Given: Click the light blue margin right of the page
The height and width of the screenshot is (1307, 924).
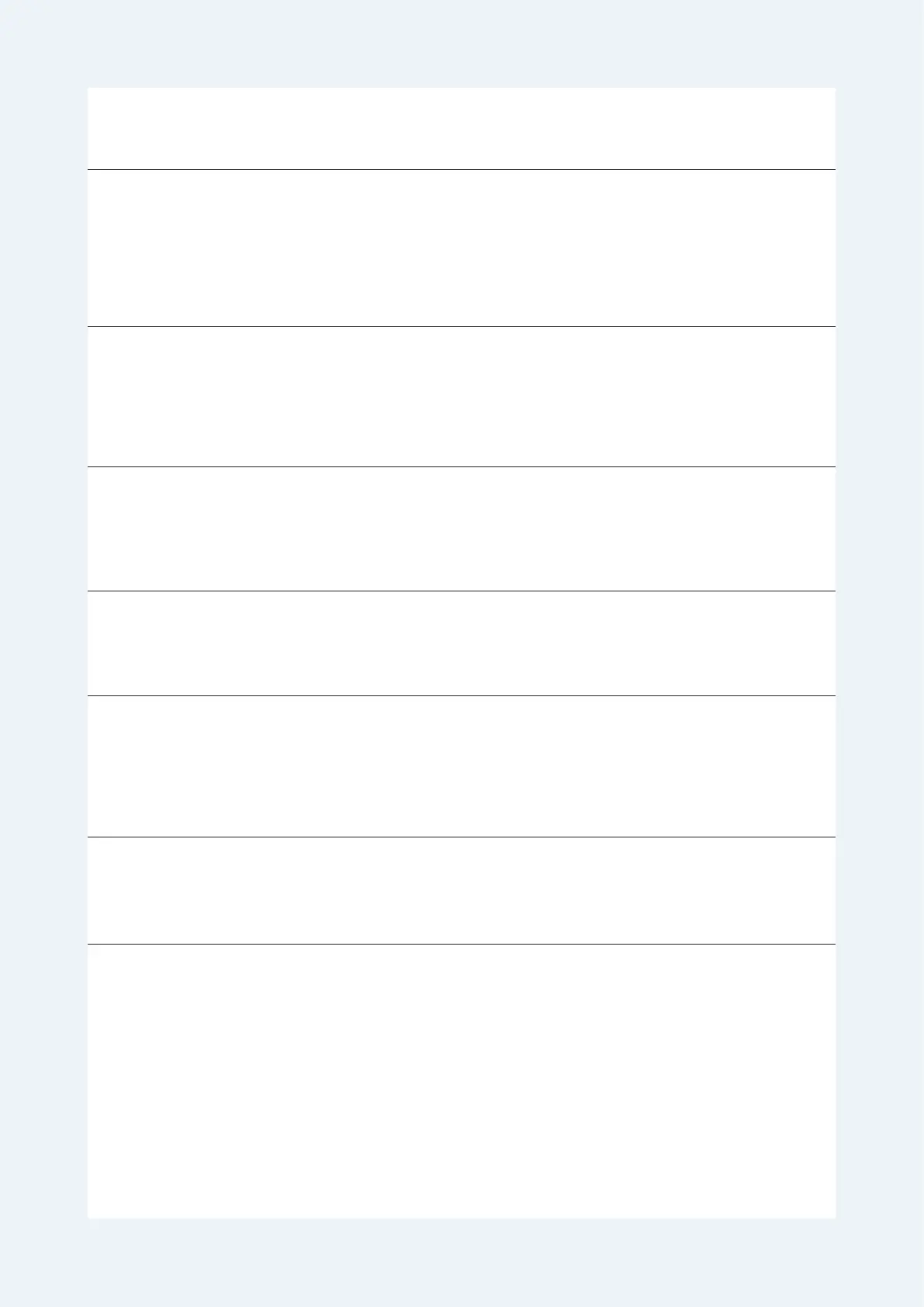Looking at the screenshot, I should (880, 653).
